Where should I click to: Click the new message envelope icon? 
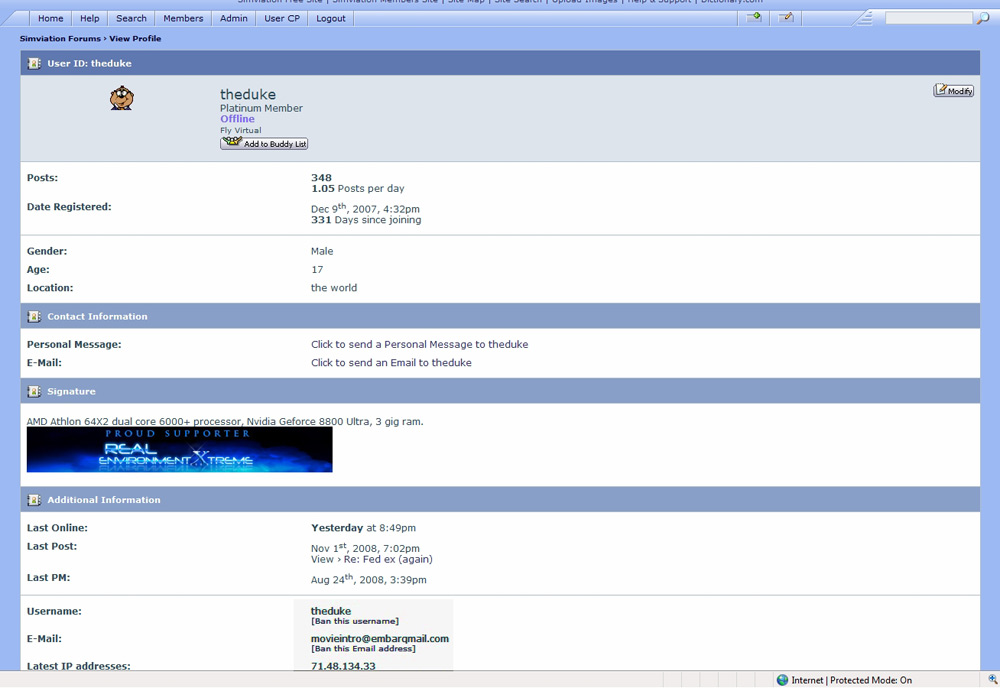pos(754,18)
